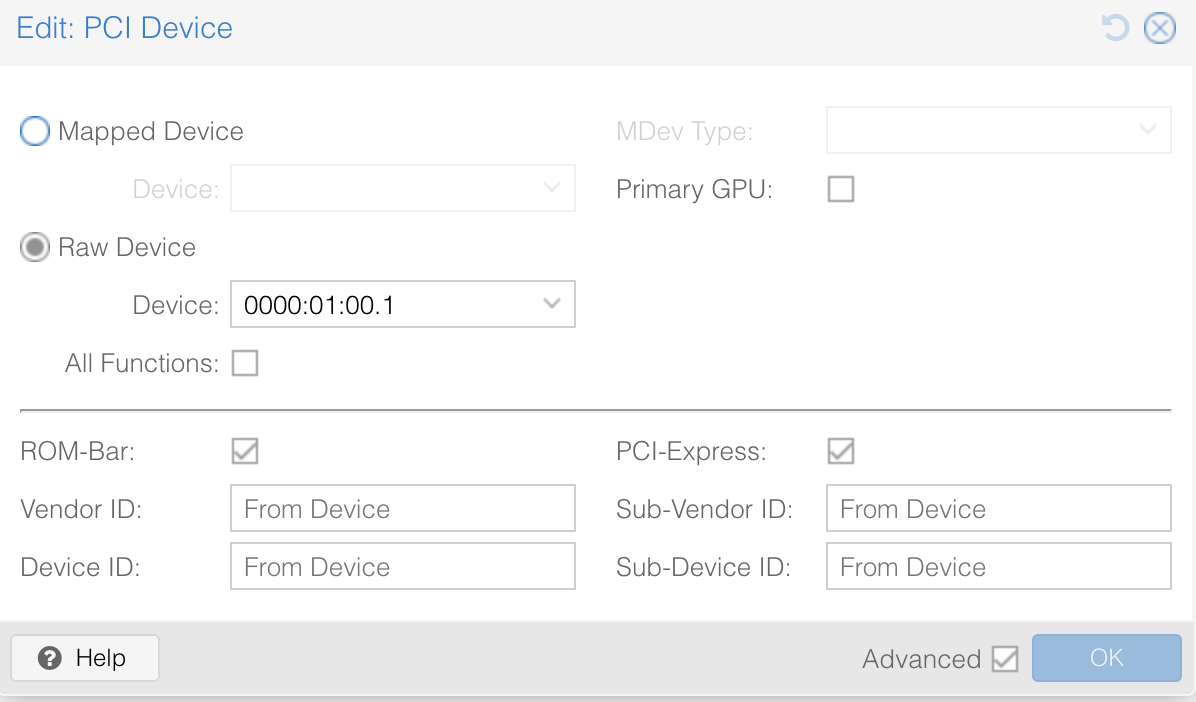
Task: Toggle the PCI-Express checkbox
Action: [841, 451]
